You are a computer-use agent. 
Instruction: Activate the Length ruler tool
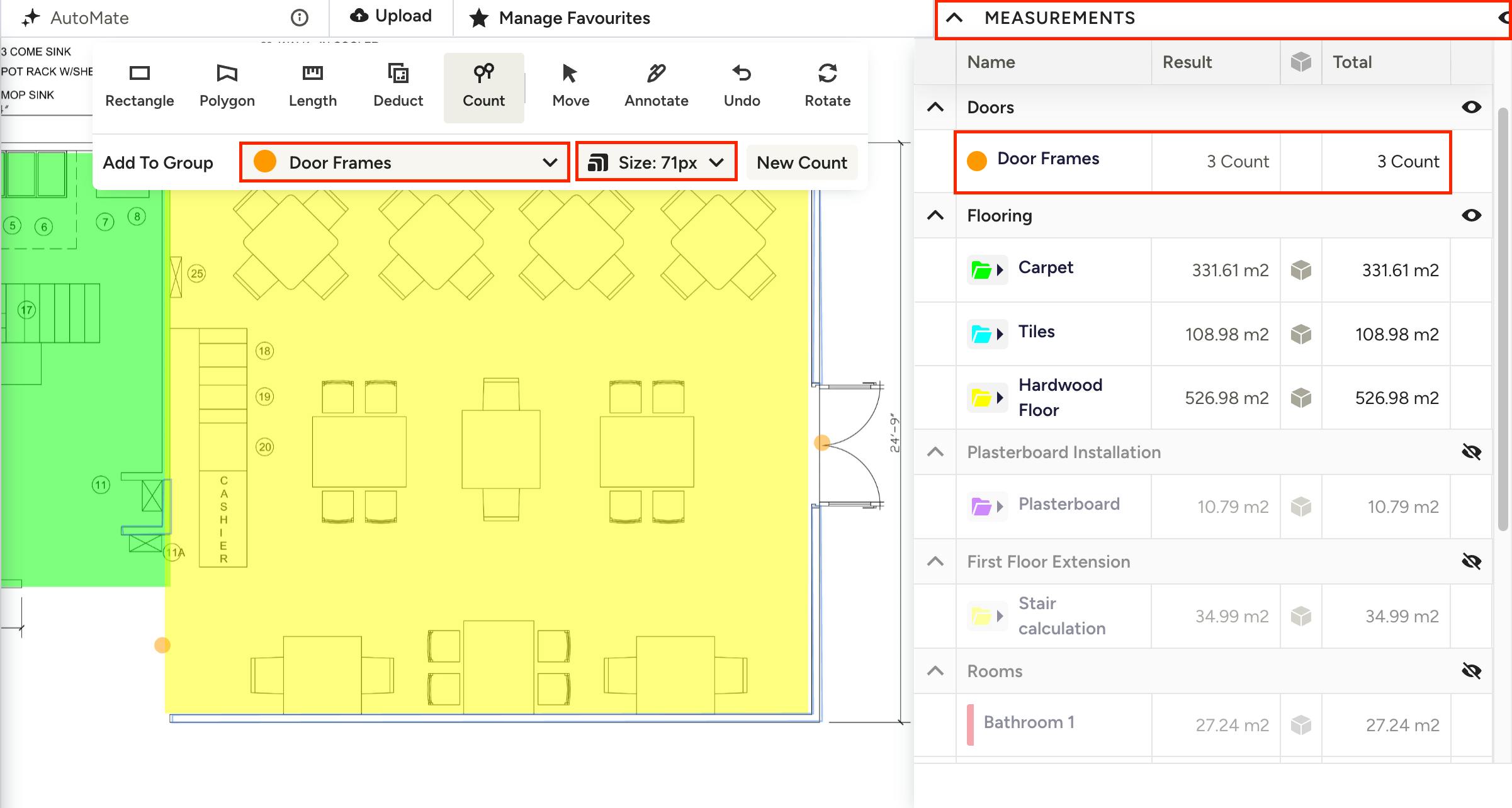[x=312, y=87]
